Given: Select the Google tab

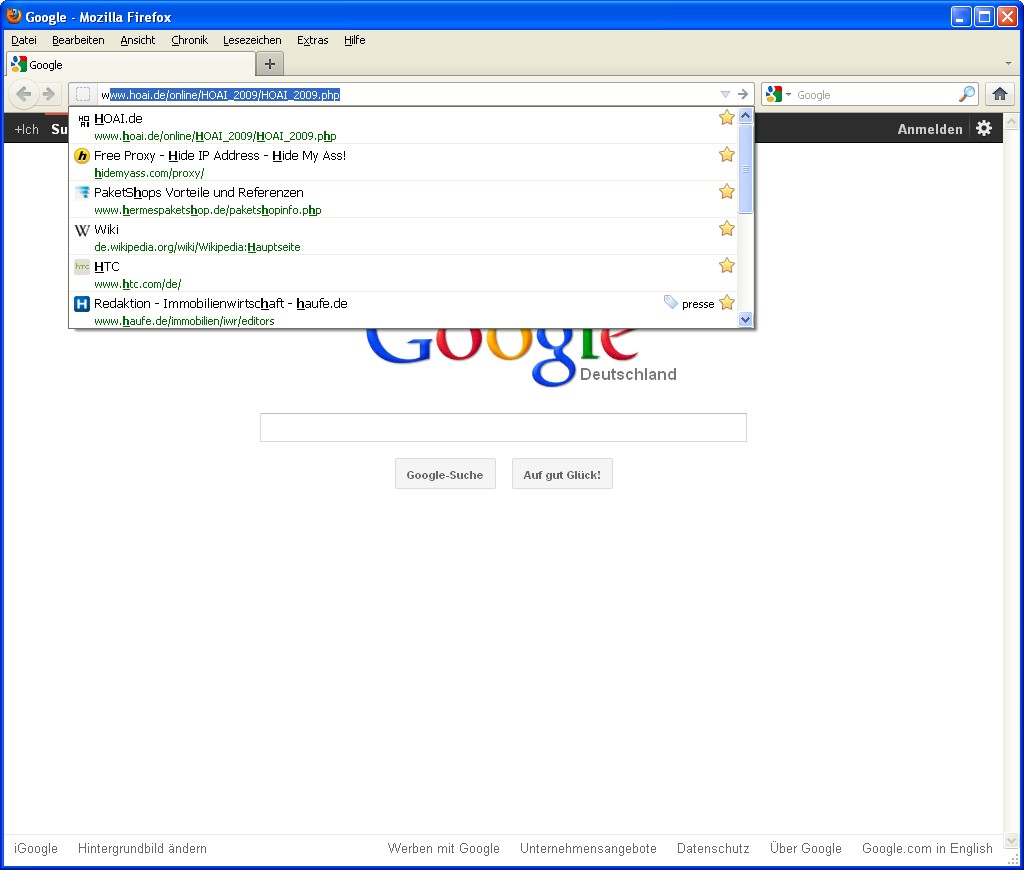Looking at the screenshot, I should pos(131,65).
